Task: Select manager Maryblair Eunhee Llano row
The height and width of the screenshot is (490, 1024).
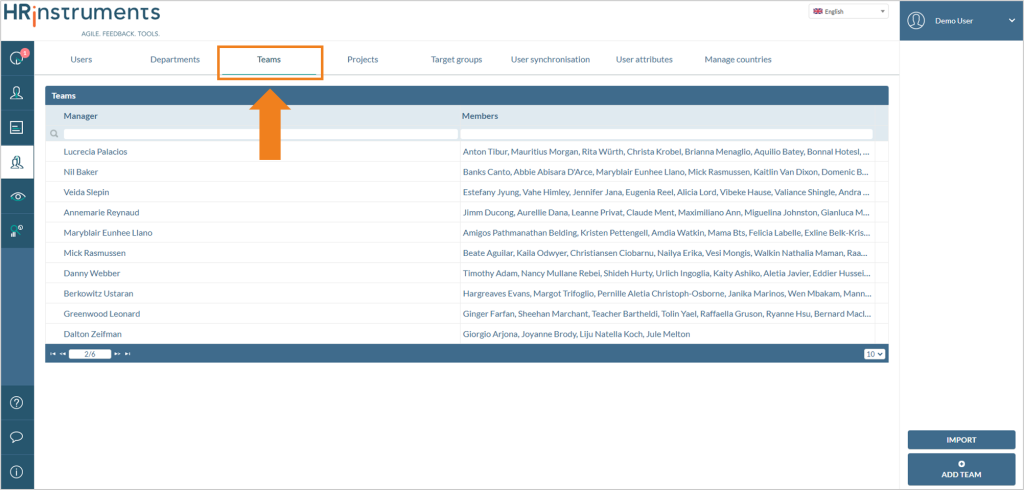Action: point(108,233)
